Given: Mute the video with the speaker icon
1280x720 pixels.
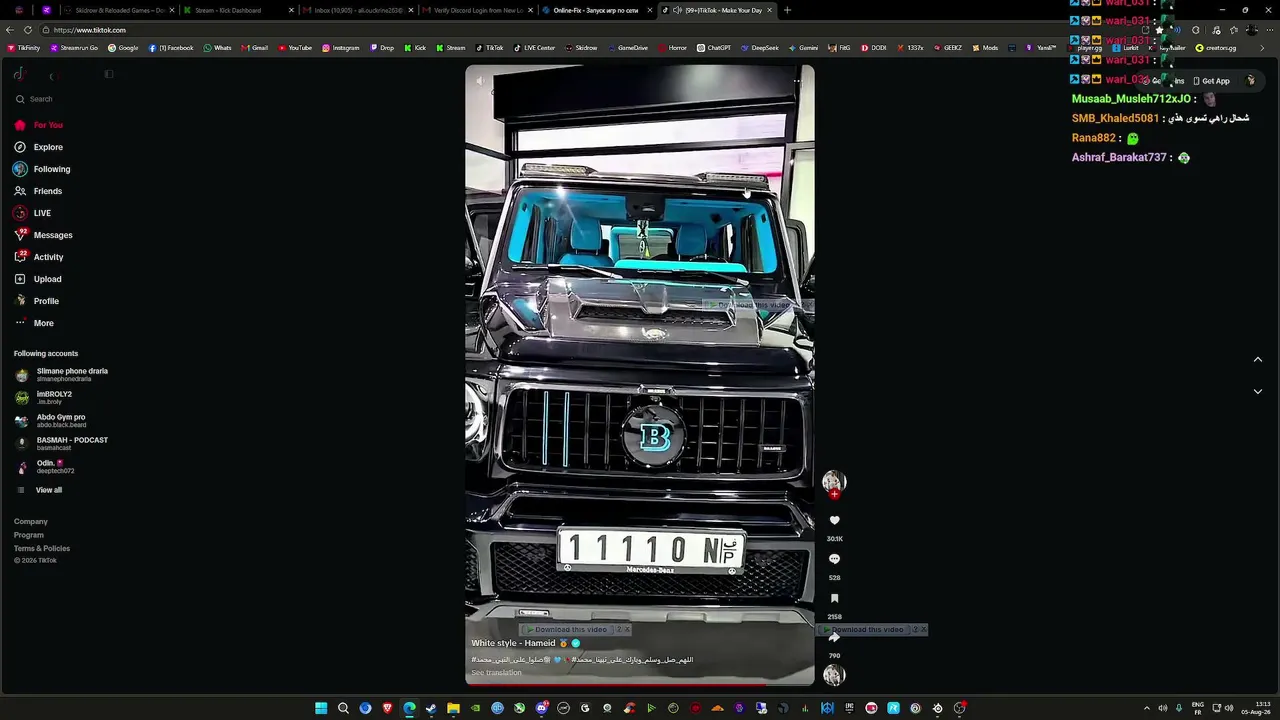Looking at the screenshot, I should 480,82.
